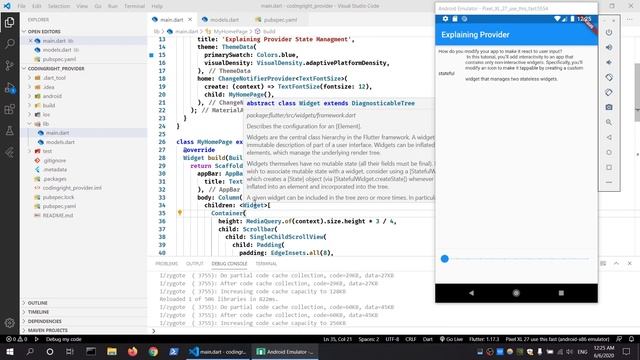Click the Flutter 1.17.3 version in status bar
The height and width of the screenshot is (360, 640).
pyautogui.click(x=484, y=339)
